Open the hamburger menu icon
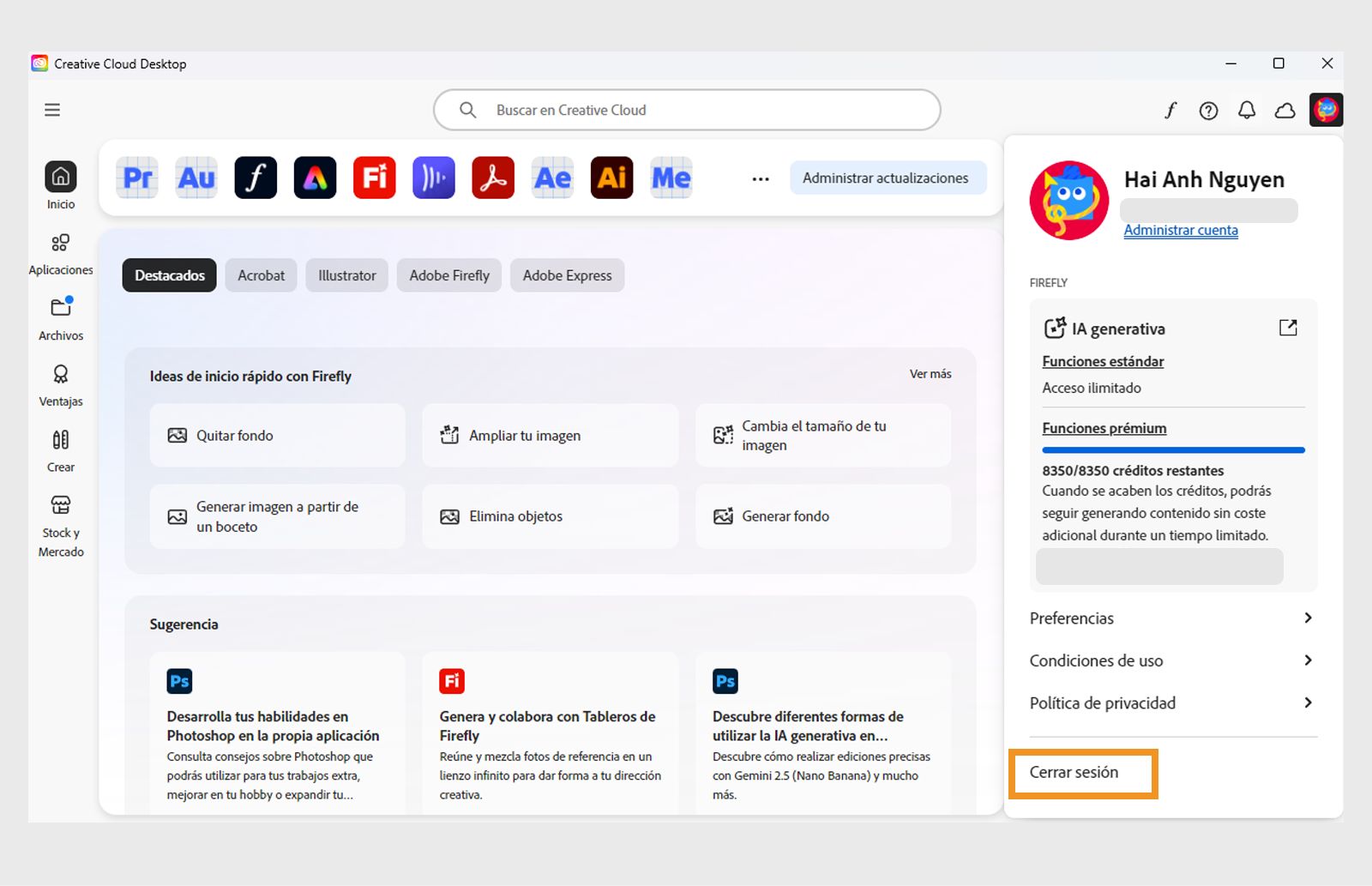This screenshot has height=886, width=1372. [52, 110]
